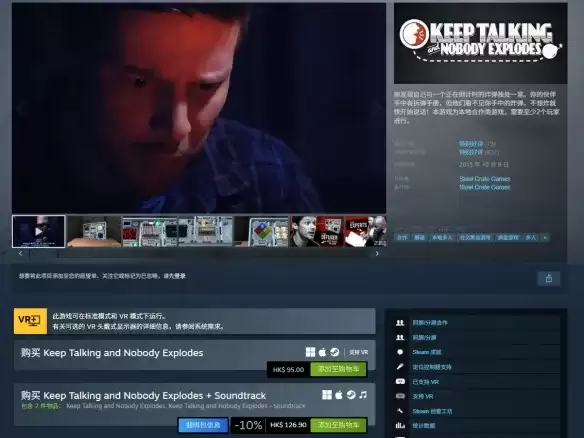This screenshot has height=438, width=584.
Task: Click the wrench icon beside Steam 创意工坊
Action: coord(400,411)
